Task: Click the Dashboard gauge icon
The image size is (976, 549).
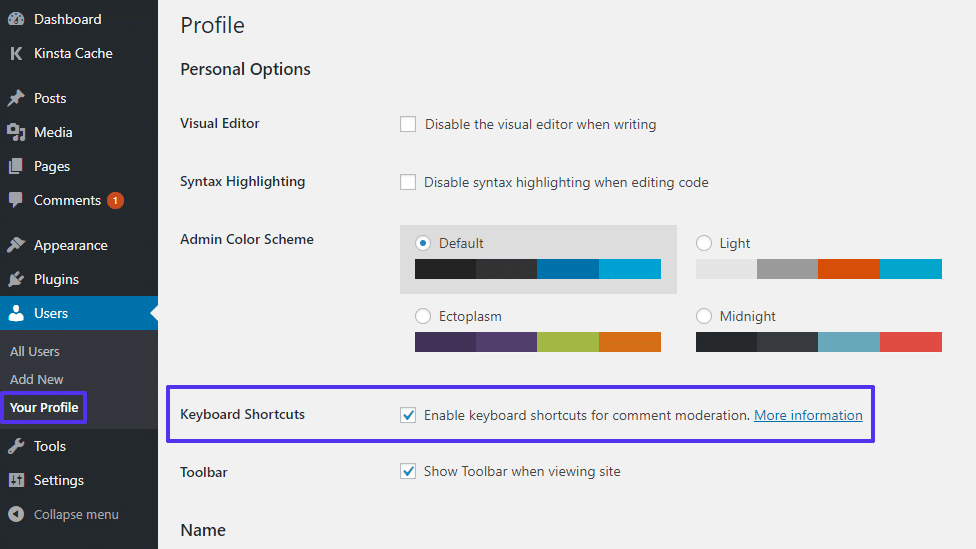Action: point(16,19)
